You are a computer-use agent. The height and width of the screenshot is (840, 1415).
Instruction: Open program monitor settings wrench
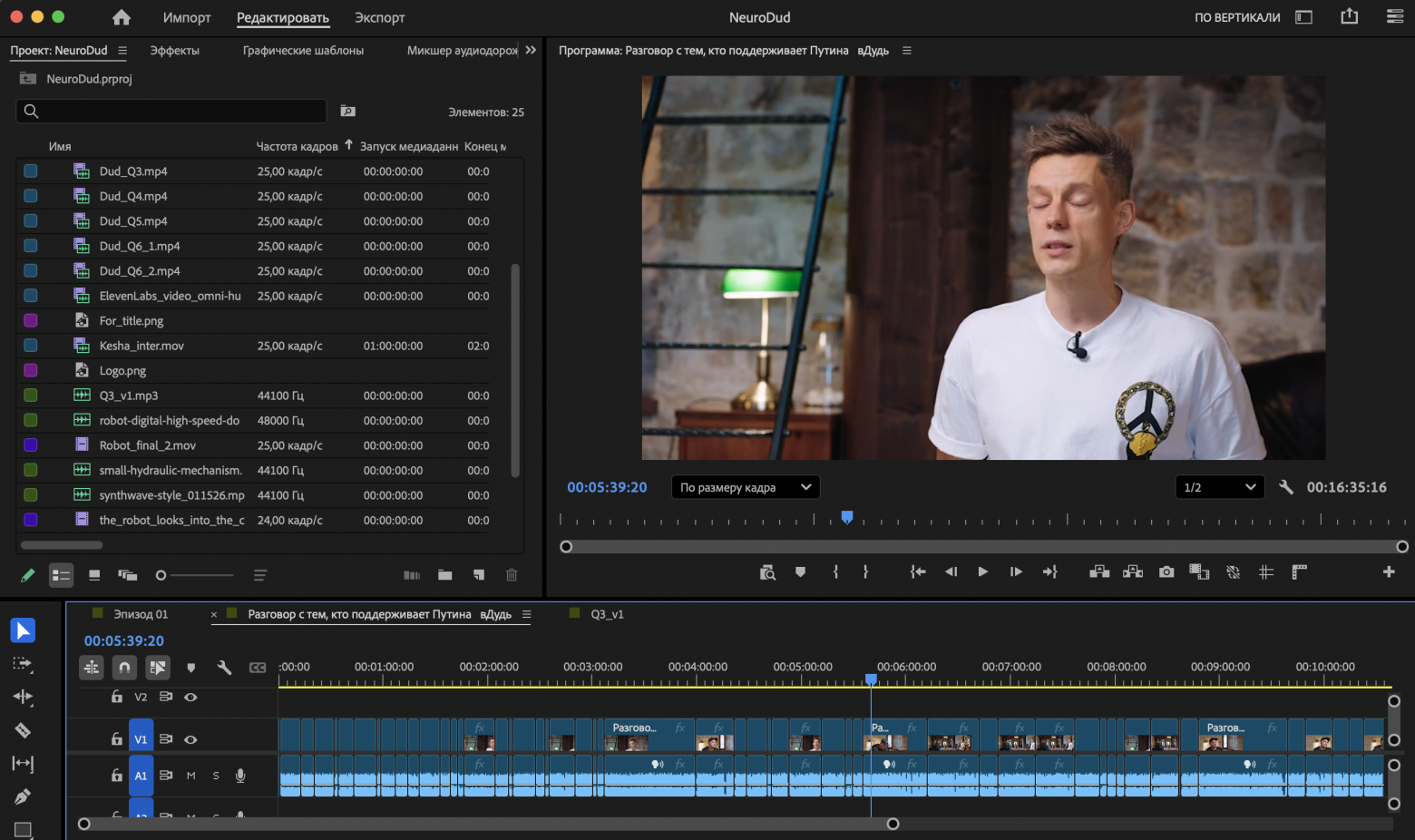1285,487
